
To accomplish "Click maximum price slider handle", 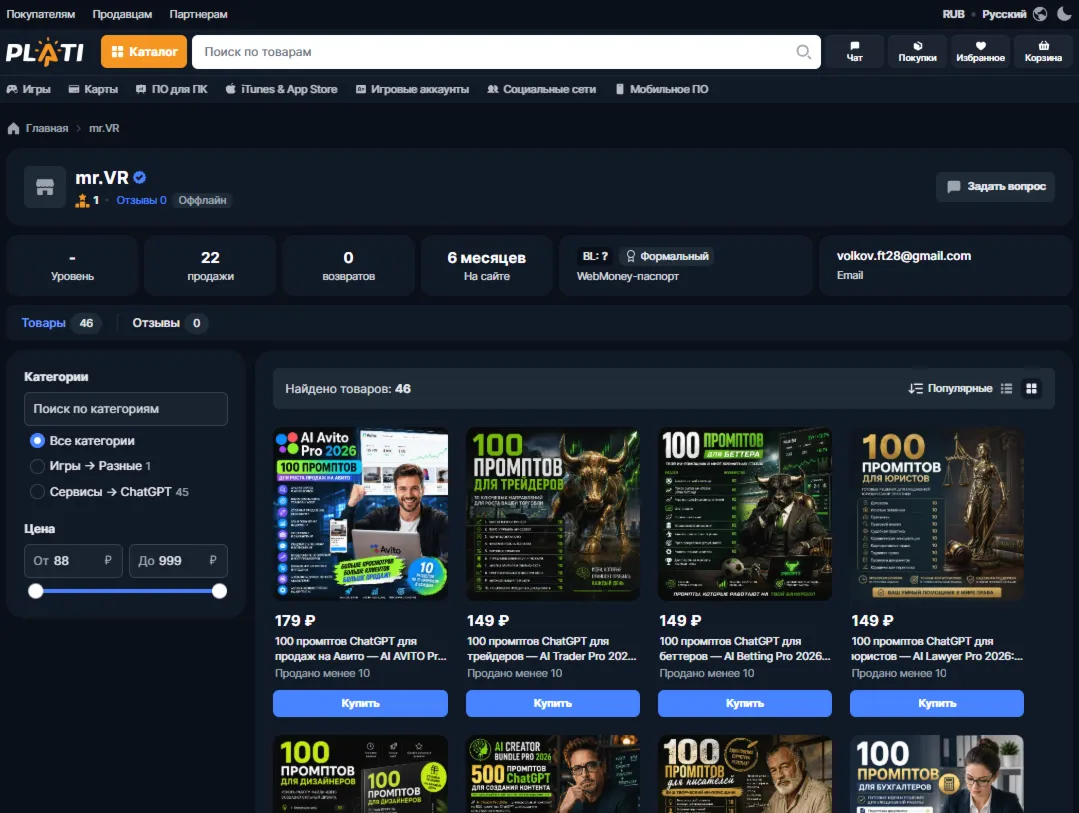I will coord(220,591).
